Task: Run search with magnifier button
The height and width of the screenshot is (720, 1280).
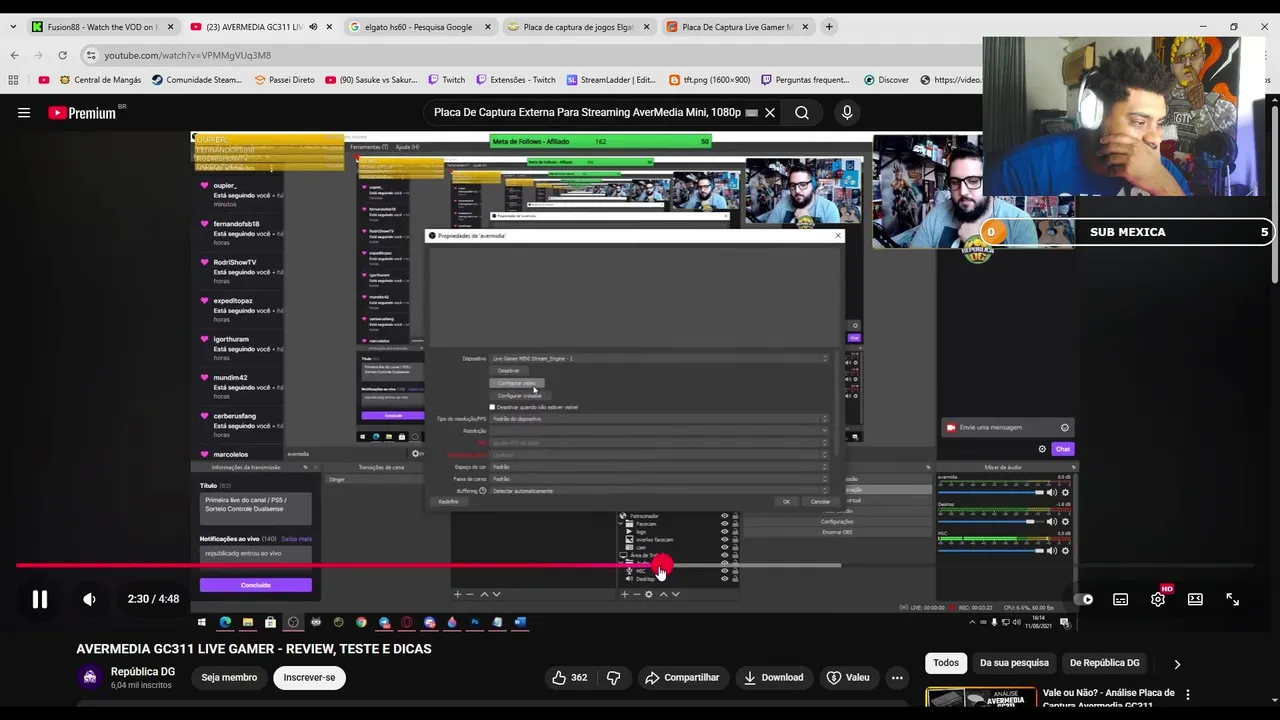Action: pyautogui.click(x=802, y=113)
